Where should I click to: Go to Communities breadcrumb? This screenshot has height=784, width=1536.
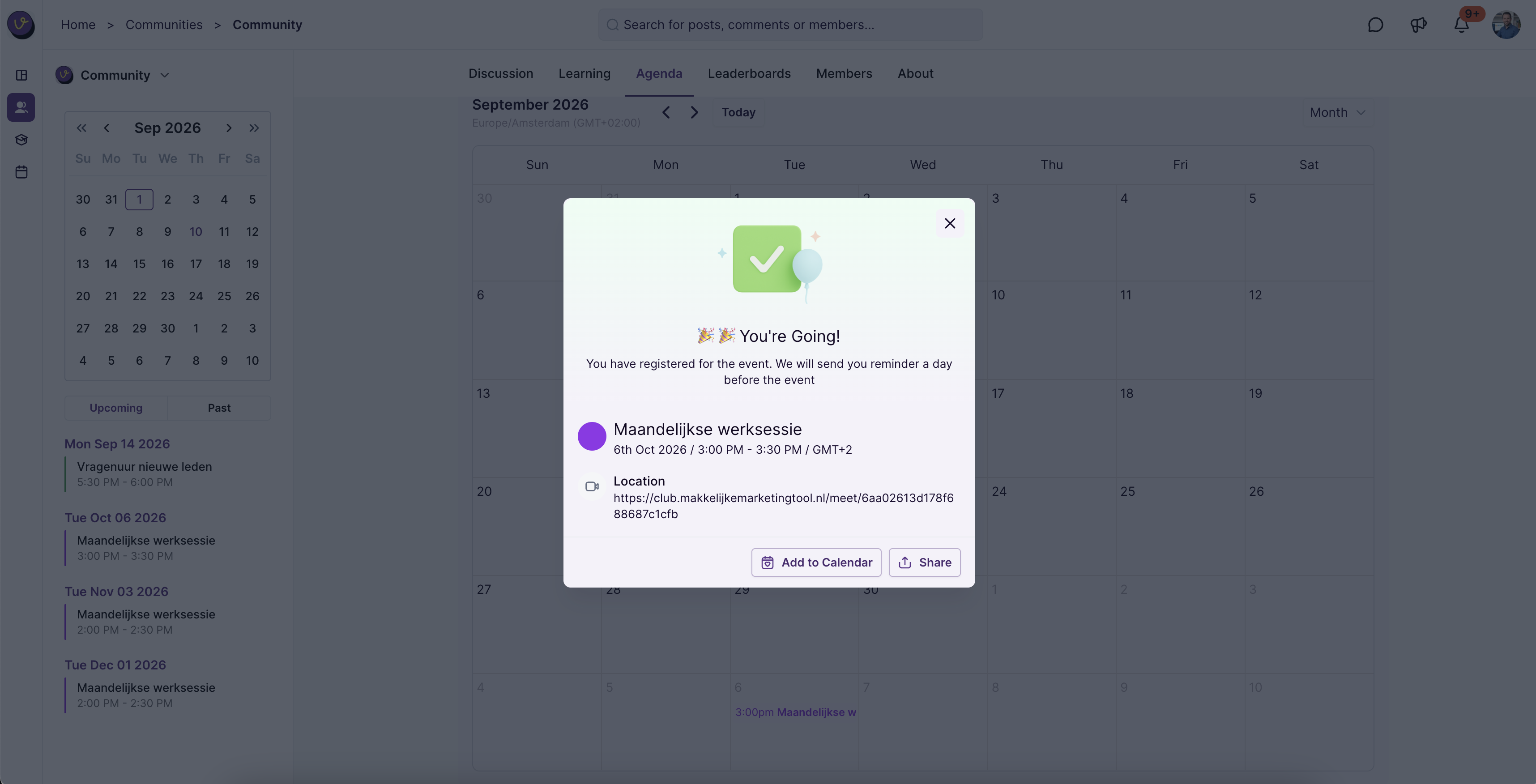click(x=164, y=25)
